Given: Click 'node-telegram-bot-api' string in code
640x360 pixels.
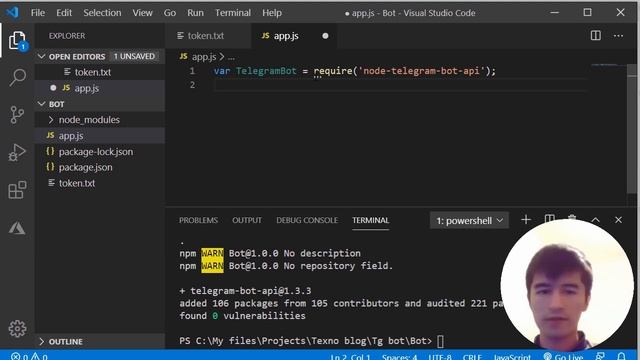Looking at the screenshot, I should point(421,71).
